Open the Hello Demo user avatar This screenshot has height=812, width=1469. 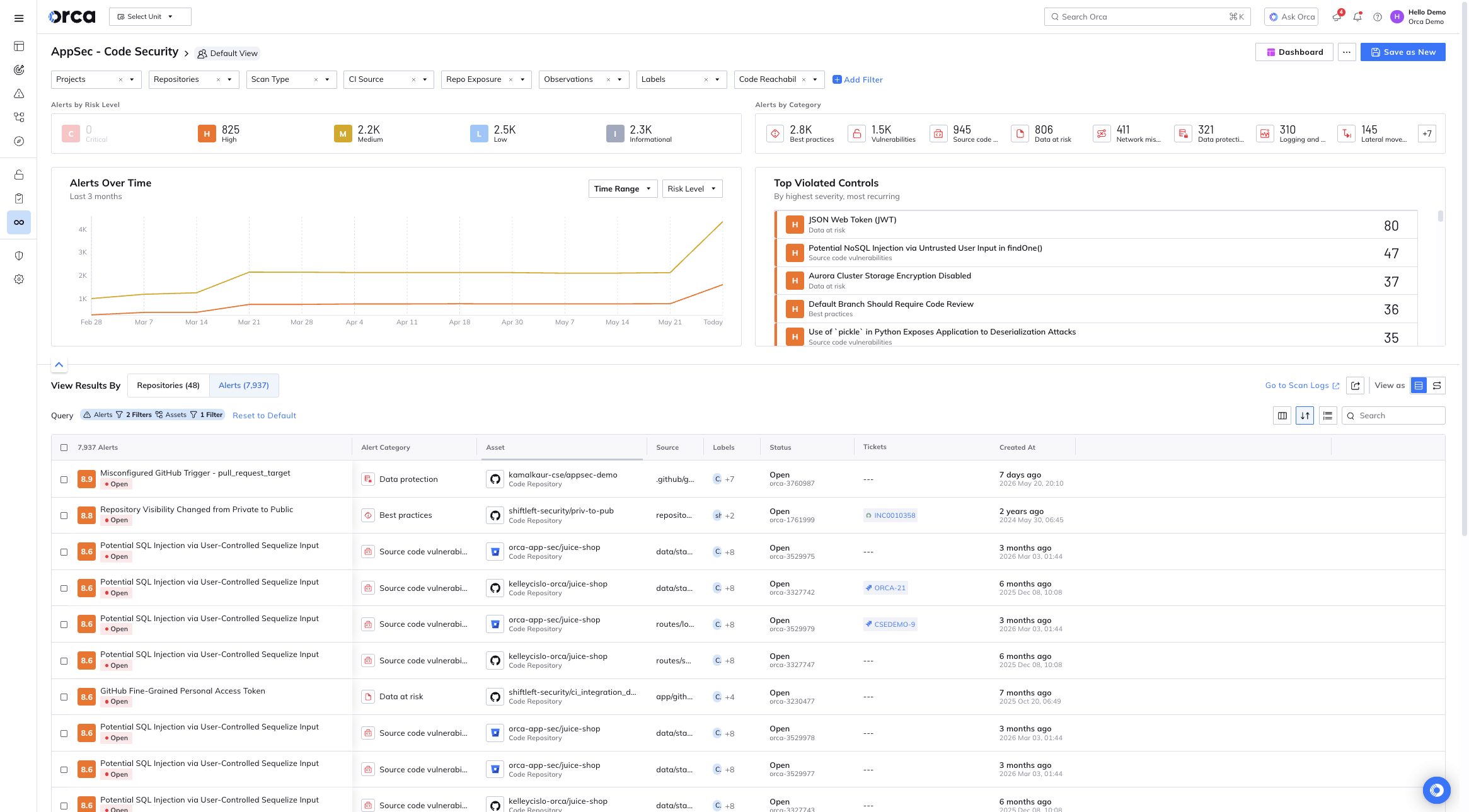1397,17
